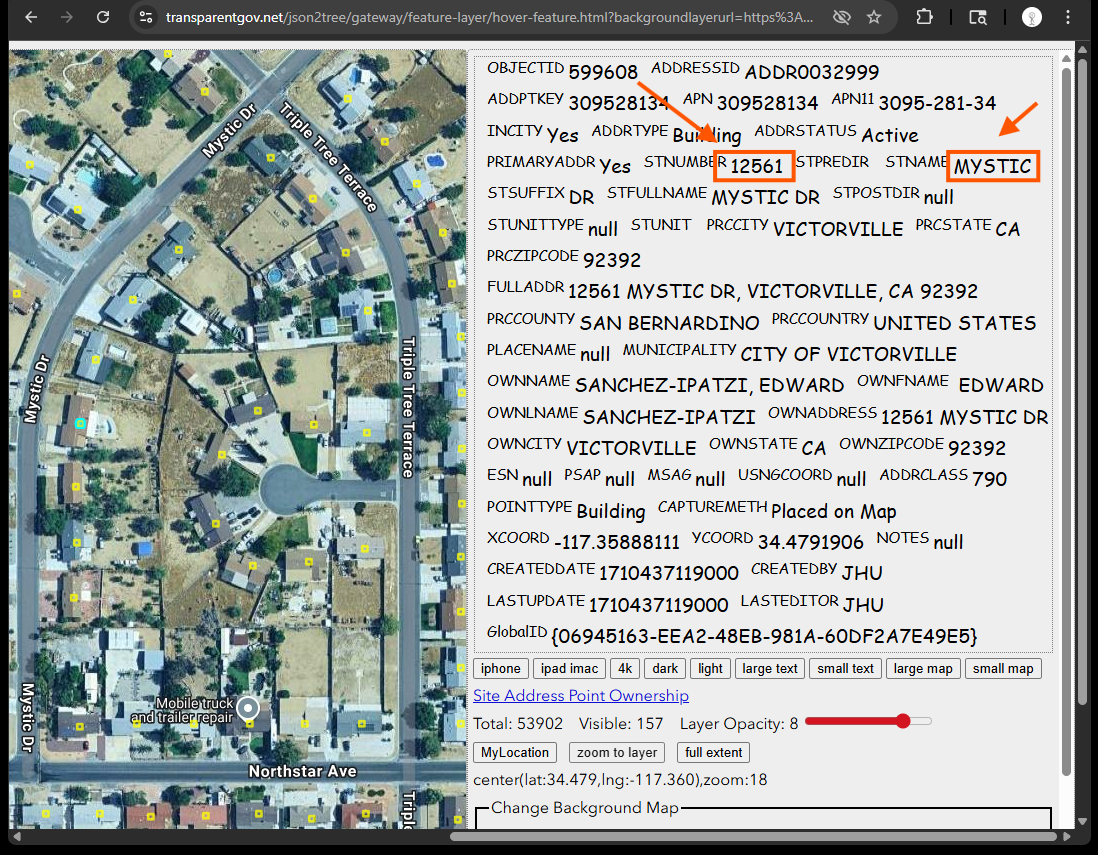Click the zoom to layer button
Viewport: 1098px width, 855px height.
coord(617,753)
